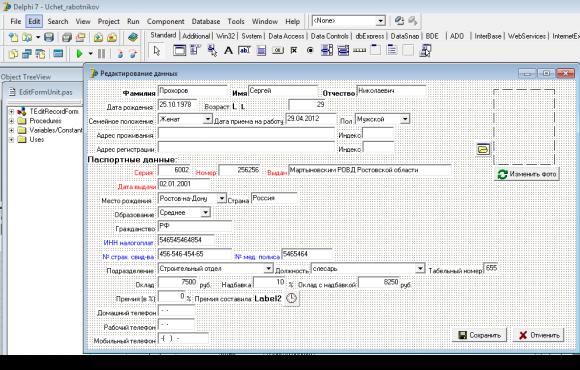Image resolution: width=580 pixels, height=370 pixels.
Task: Select the Button component in palette
Action: tap(278, 50)
